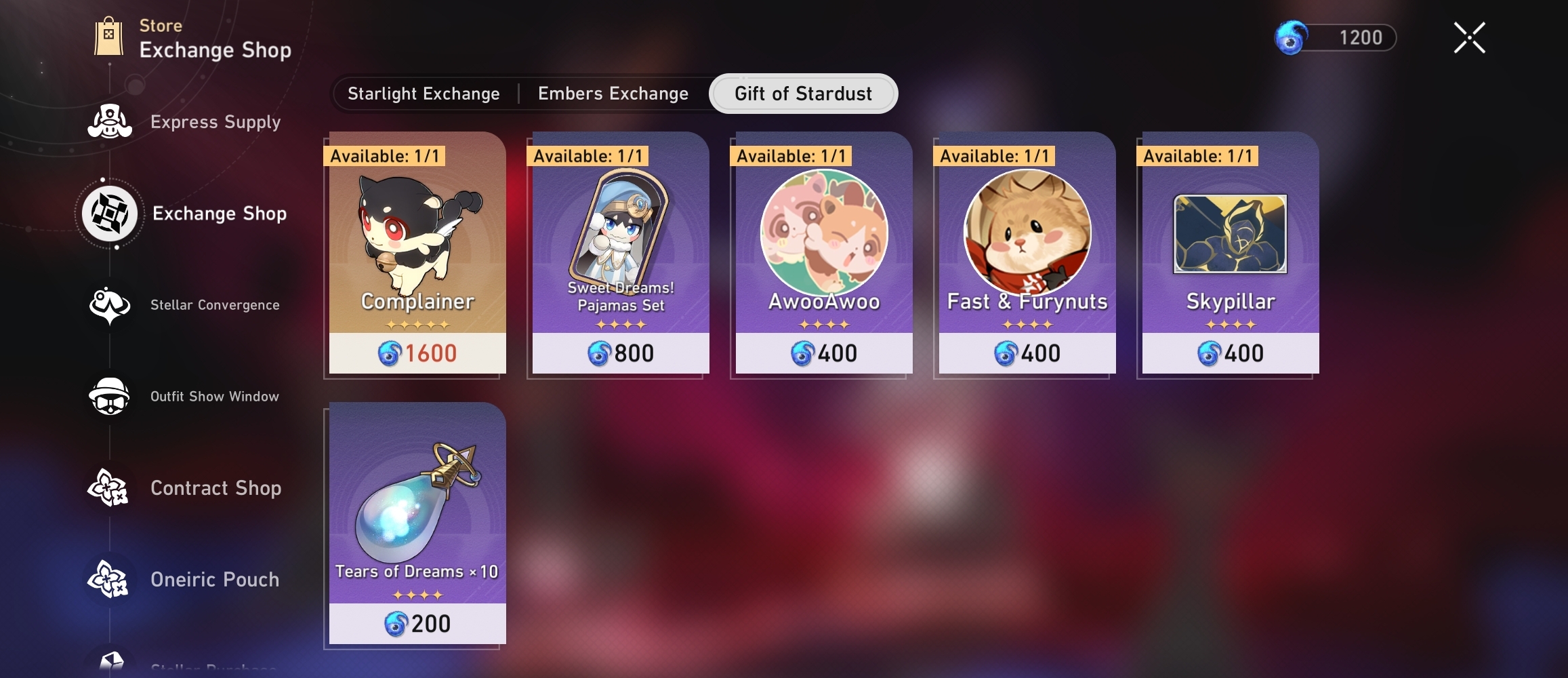Pick the AwooAwoo avatar item
The image size is (1568, 678).
click(x=824, y=253)
